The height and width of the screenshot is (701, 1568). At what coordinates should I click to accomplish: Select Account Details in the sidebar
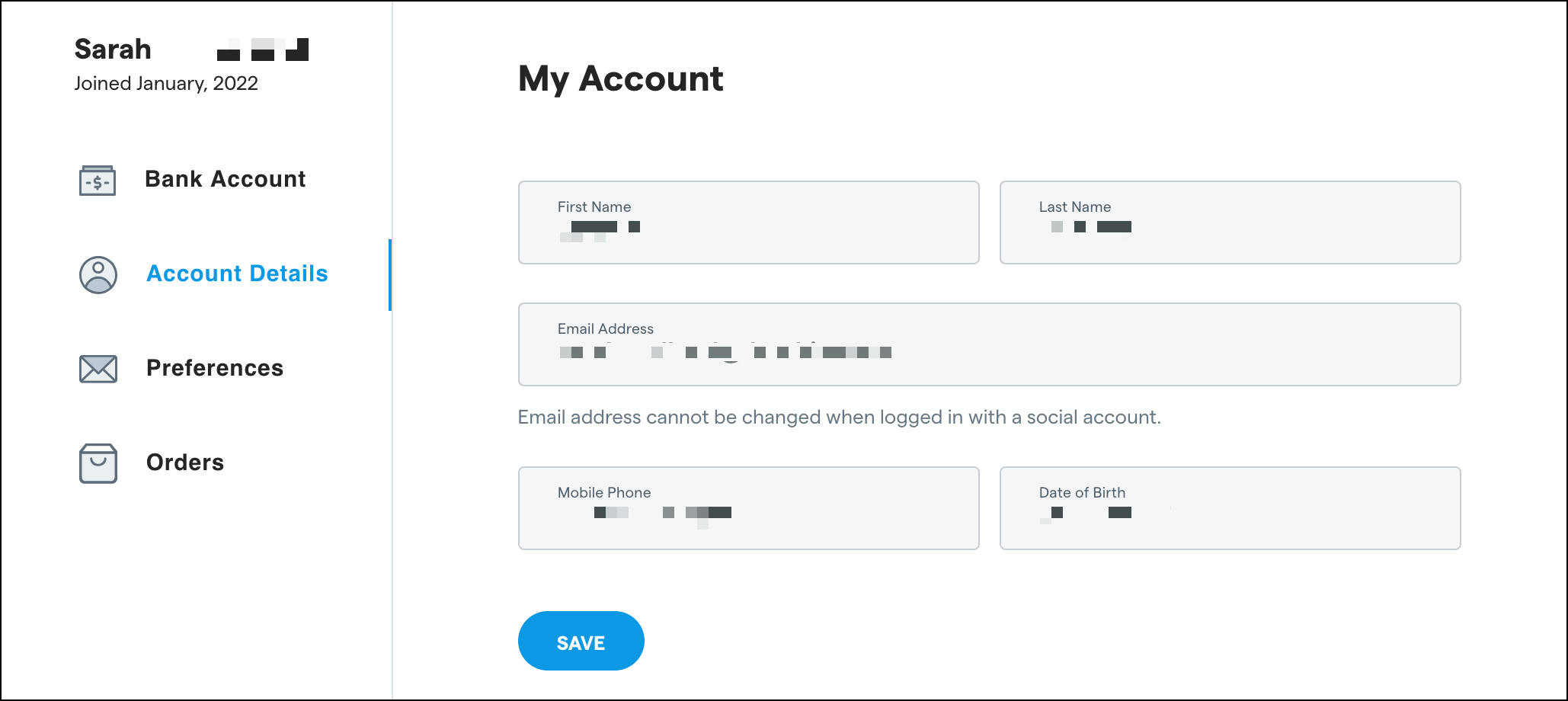[237, 274]
